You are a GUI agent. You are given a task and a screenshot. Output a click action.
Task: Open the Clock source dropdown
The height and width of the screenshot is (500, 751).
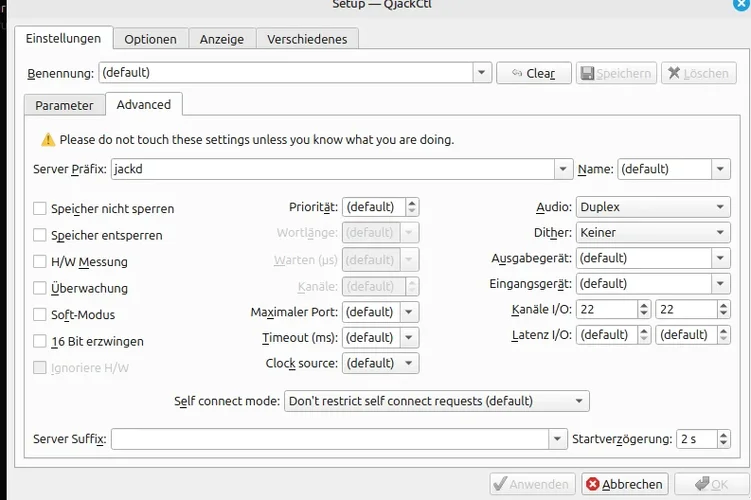(x=380, y=363)
